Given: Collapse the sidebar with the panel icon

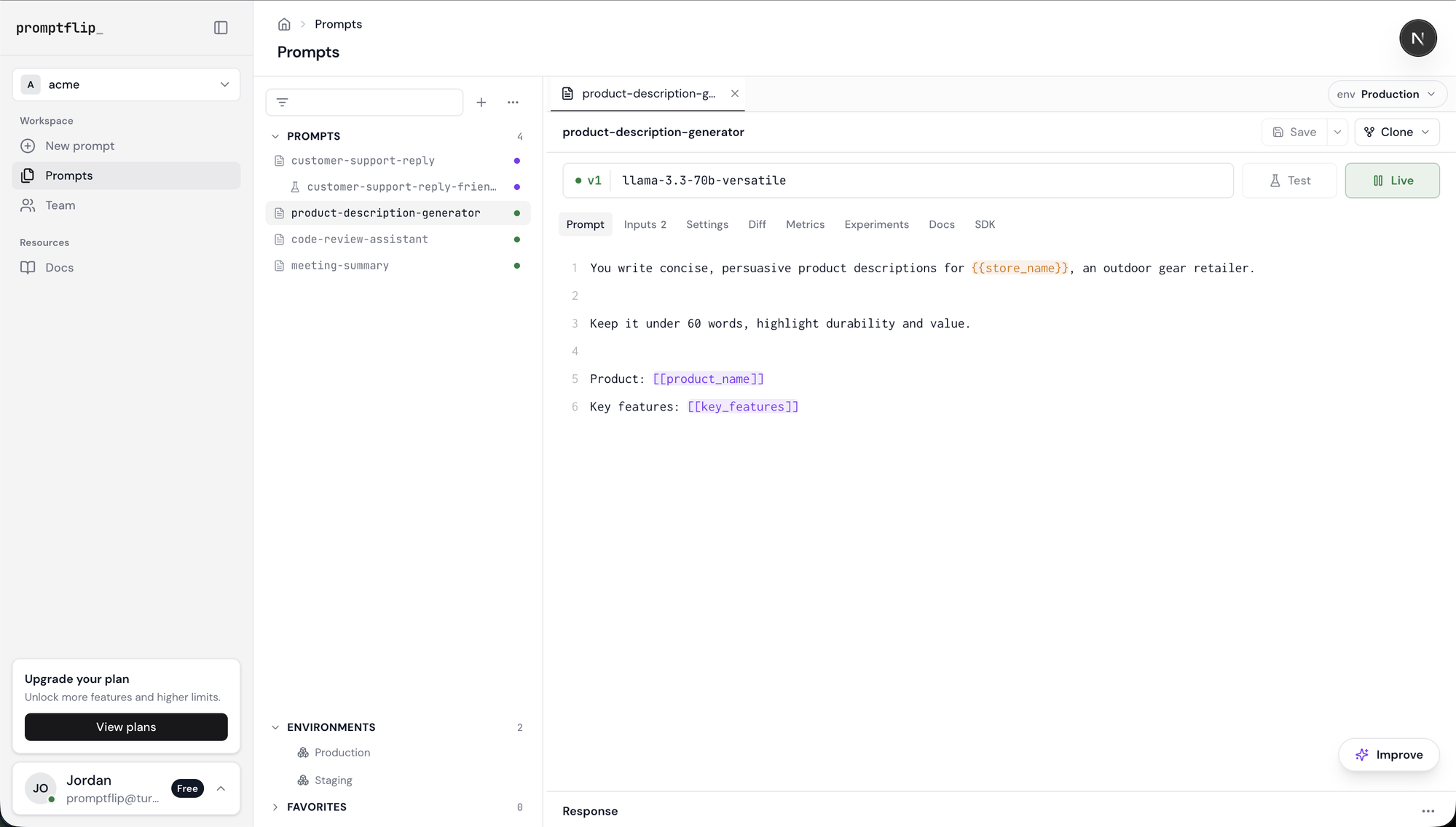Looking at the screenshot, I should click(221, 28).
